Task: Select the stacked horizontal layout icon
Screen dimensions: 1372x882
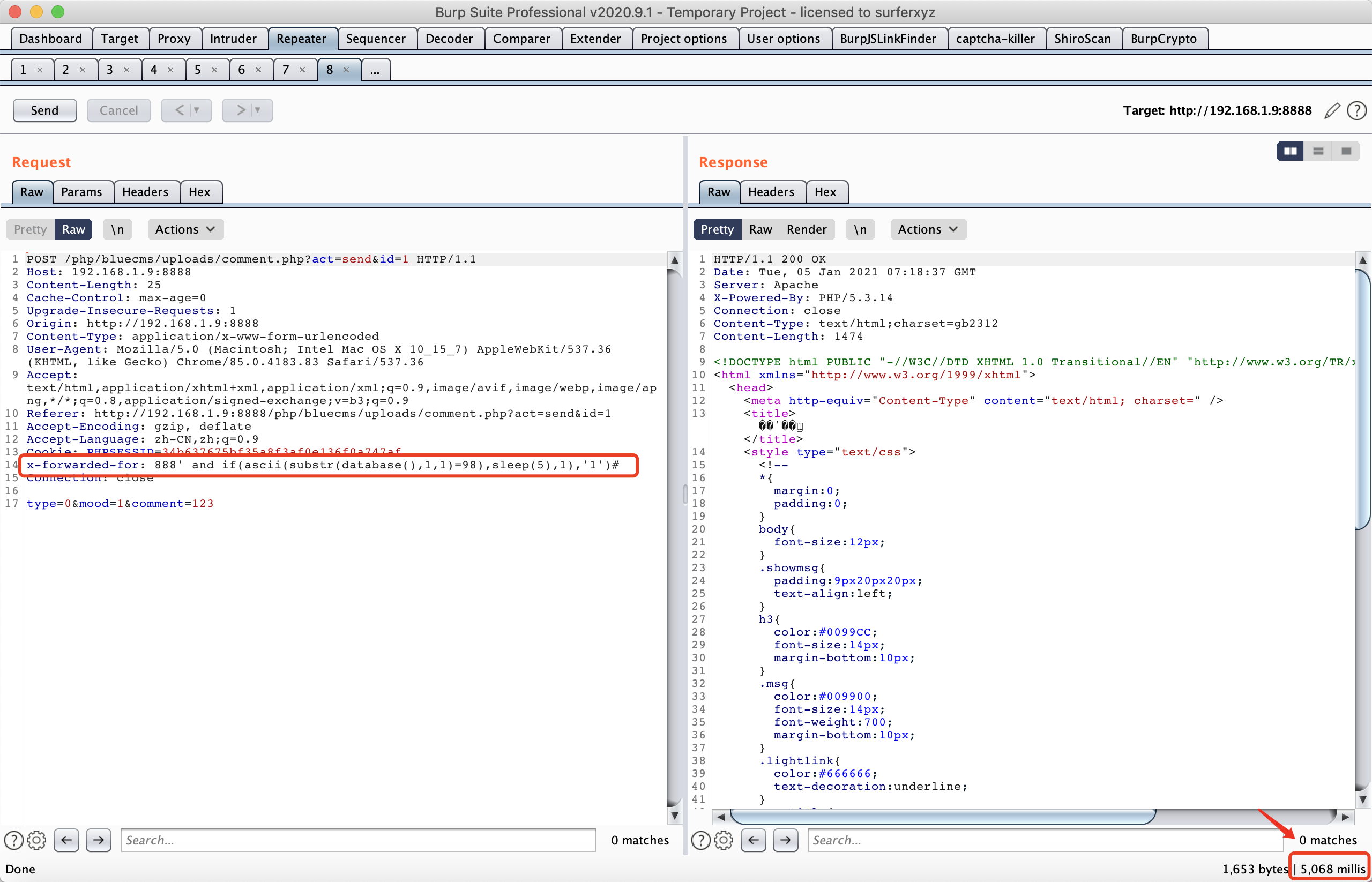Action: (x=1318, y=151)
